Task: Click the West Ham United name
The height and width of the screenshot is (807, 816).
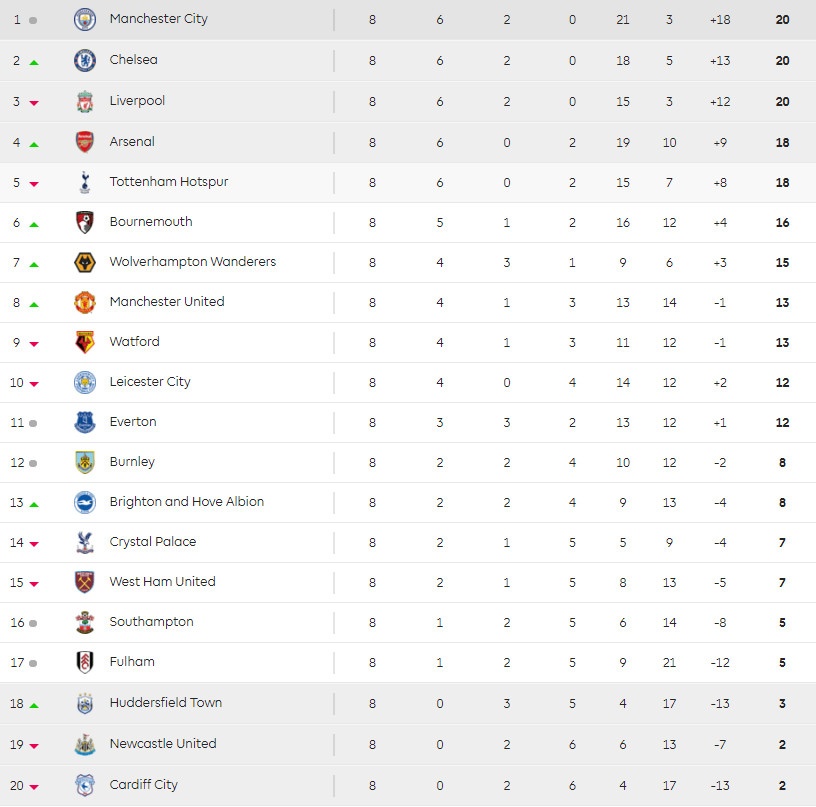Action: click(162, 582)
